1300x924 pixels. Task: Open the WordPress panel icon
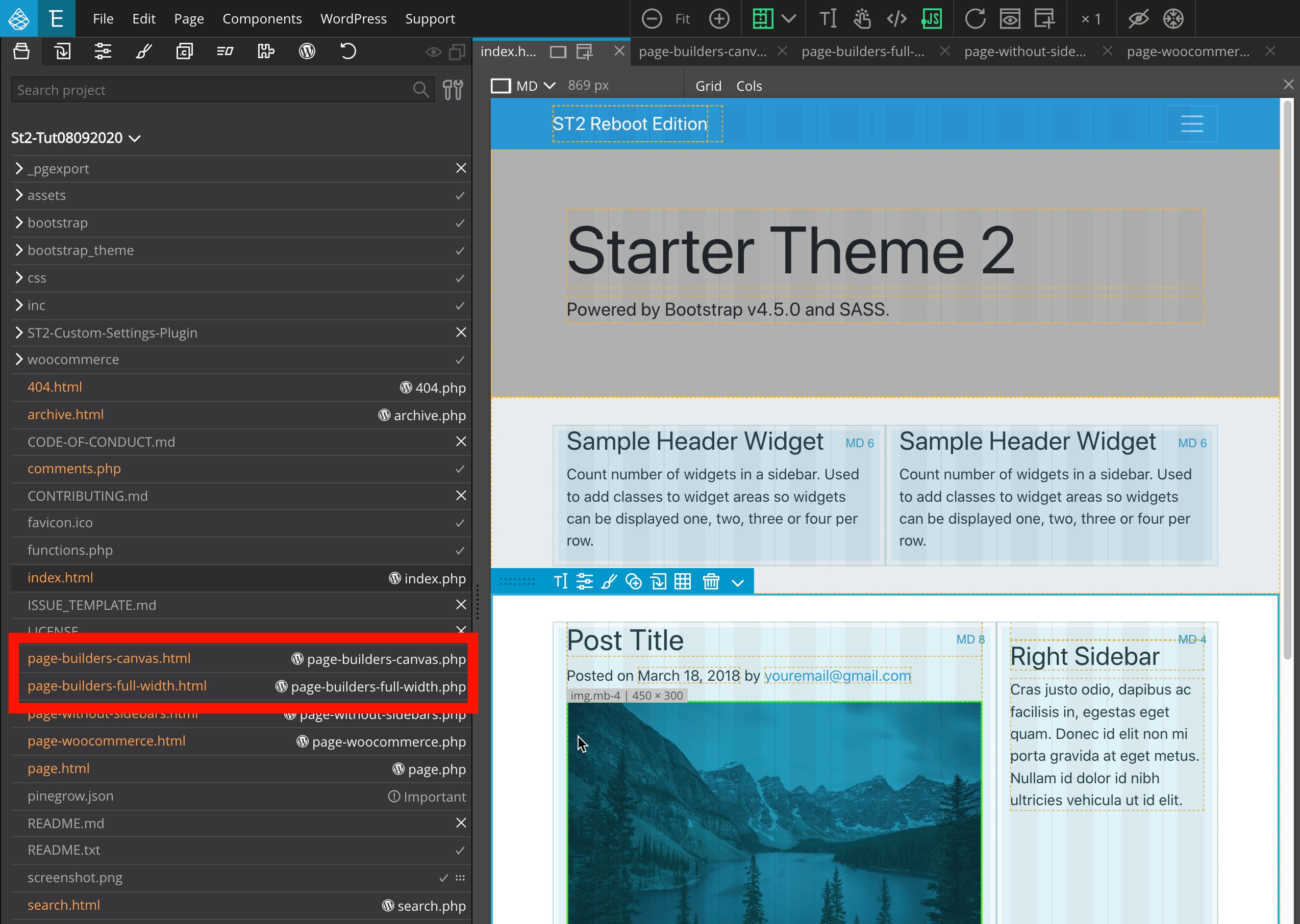pos(307,51)
